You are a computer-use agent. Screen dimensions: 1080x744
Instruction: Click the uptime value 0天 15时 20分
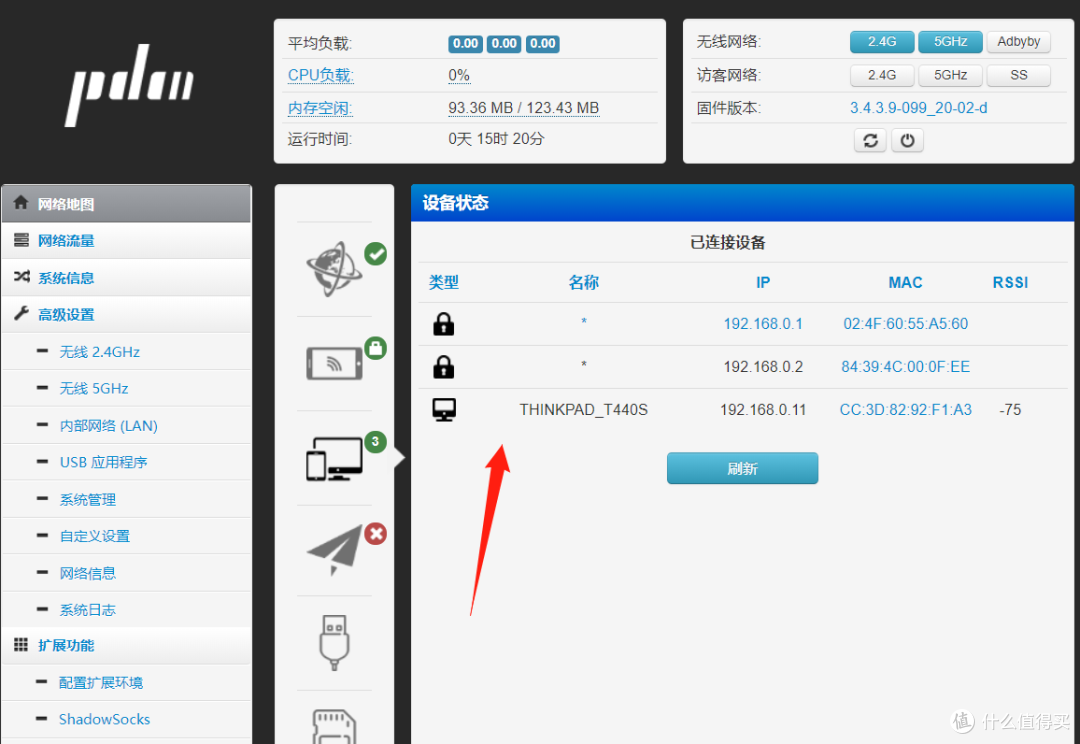tap(496, 139)
